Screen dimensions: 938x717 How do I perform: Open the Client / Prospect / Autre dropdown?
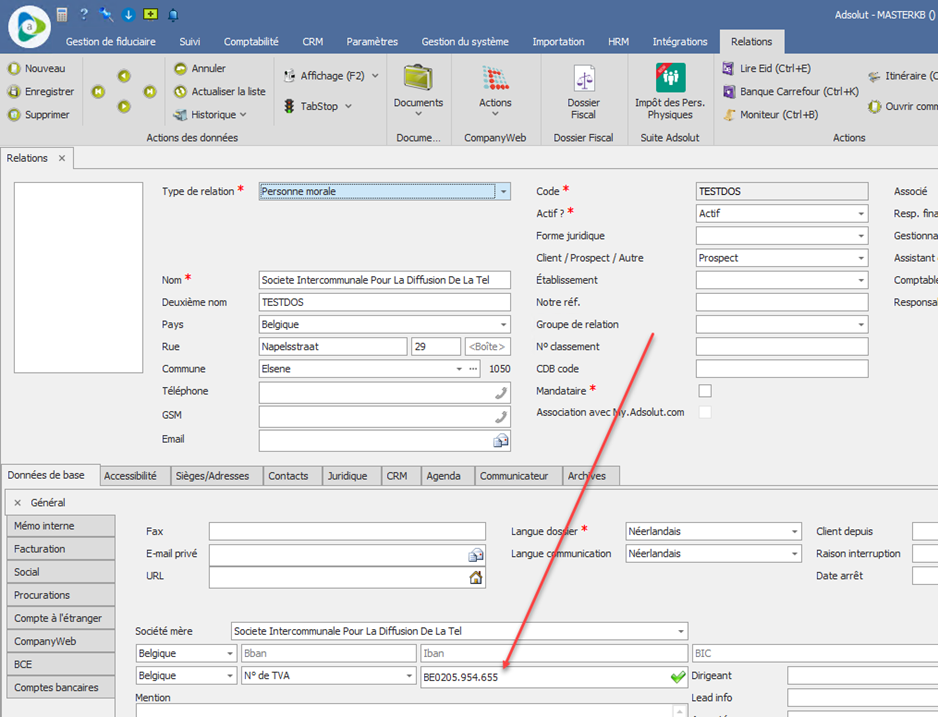tap(861, 258)
